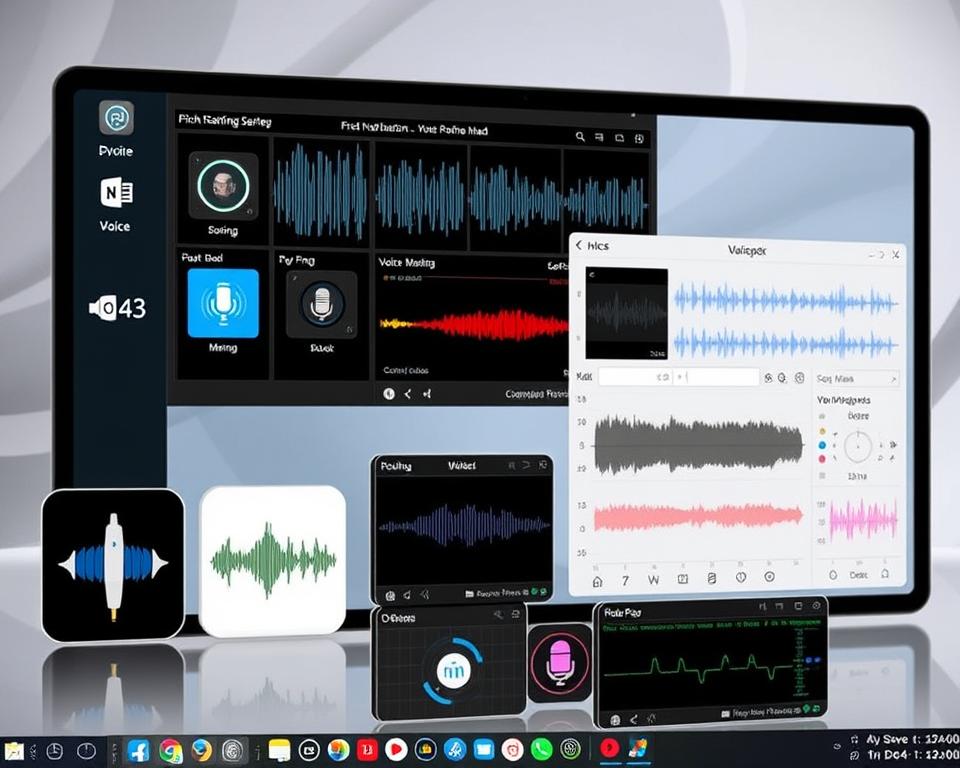The image size is (960, 768).
Task: Click the top sidebar app icon above Pvoite
Action: point(116,118)
